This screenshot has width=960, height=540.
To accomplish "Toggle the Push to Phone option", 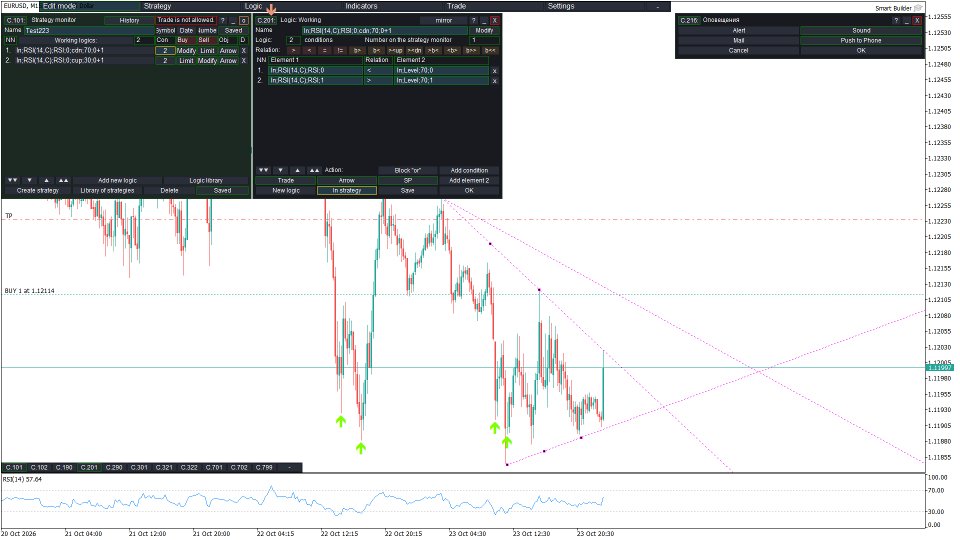I will point(861,40).
